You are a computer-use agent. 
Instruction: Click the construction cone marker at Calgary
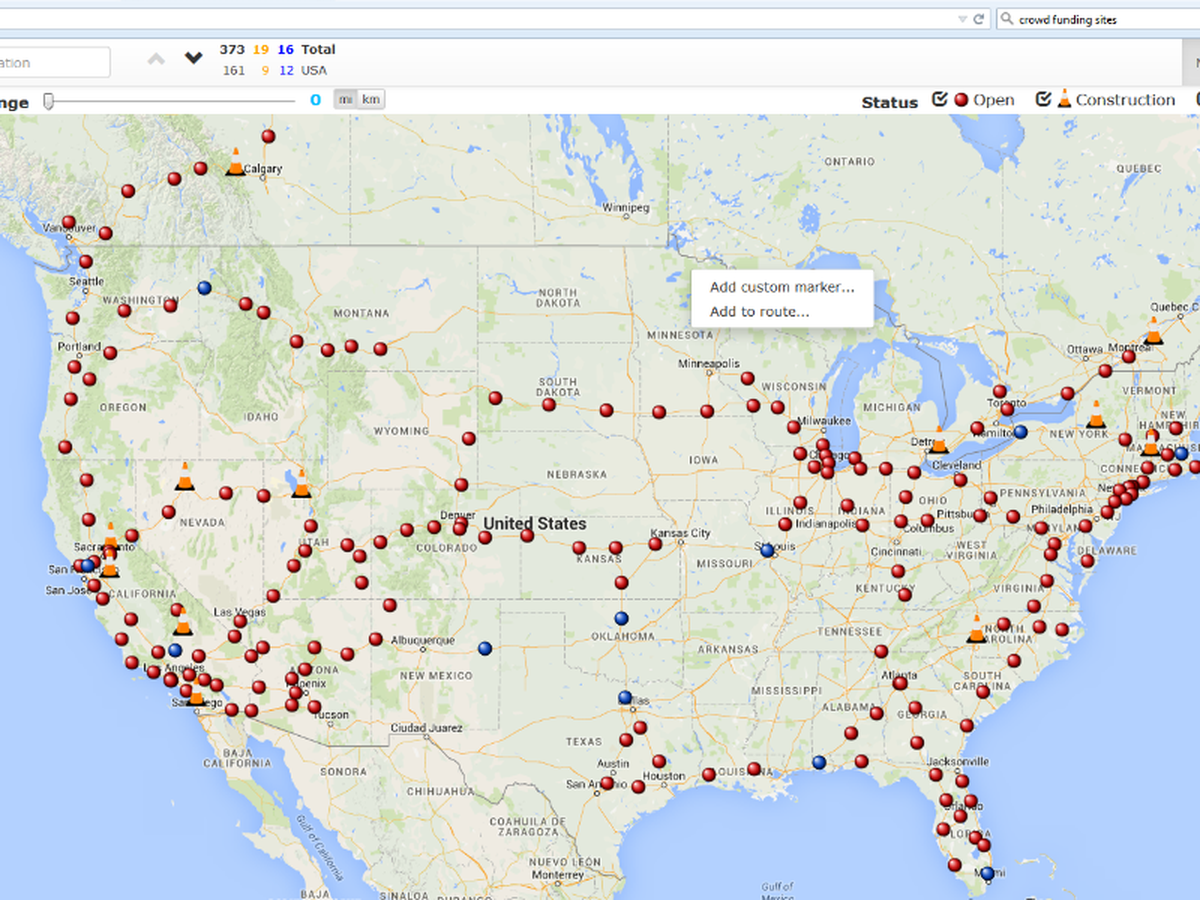click(235, 162)
